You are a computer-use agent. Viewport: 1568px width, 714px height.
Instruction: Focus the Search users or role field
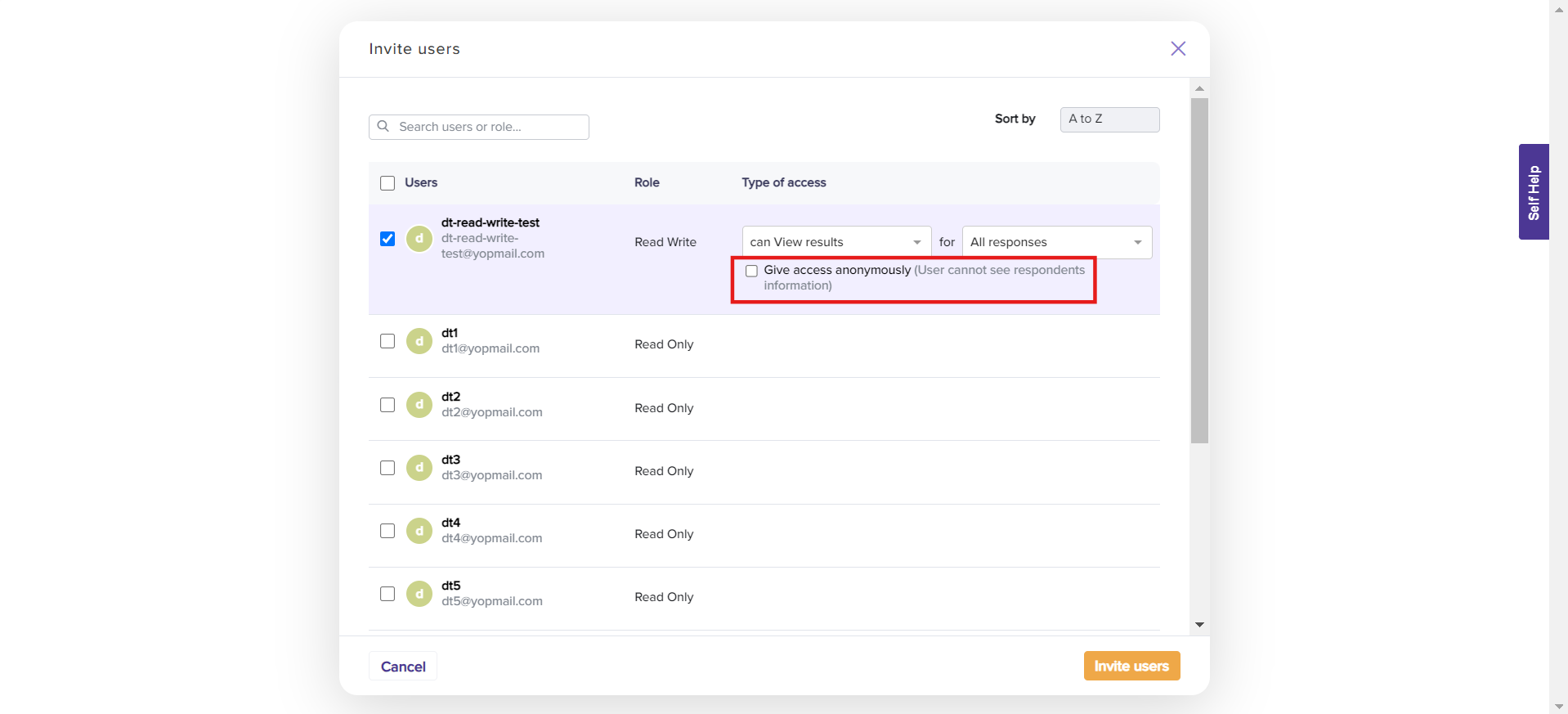489,127
